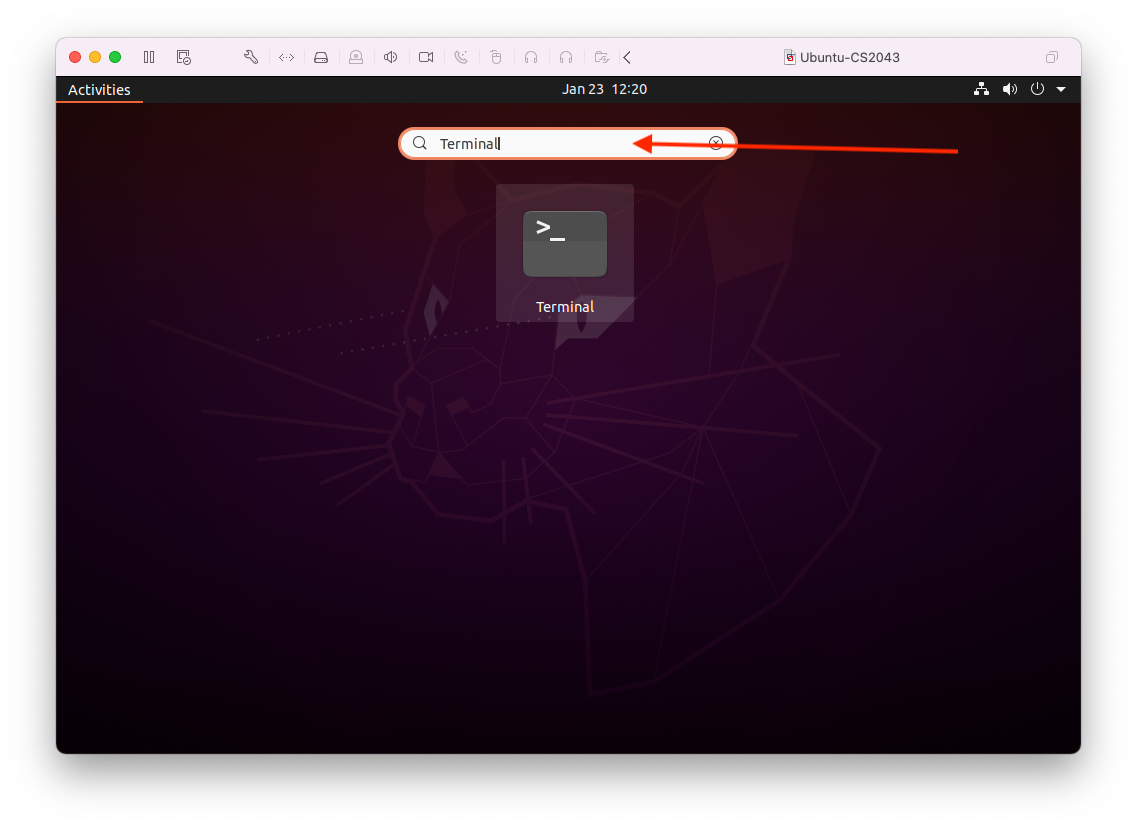The width and height of the screenshot is (1137, 828).
Task: Click the Ubuntu-CS2043 window title
Action: coord(849,57)
